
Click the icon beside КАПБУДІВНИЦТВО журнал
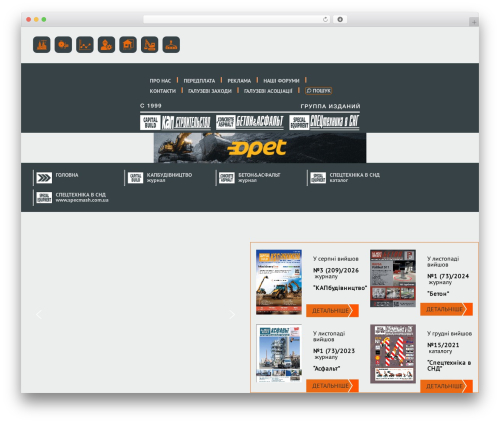pos(135,178)
